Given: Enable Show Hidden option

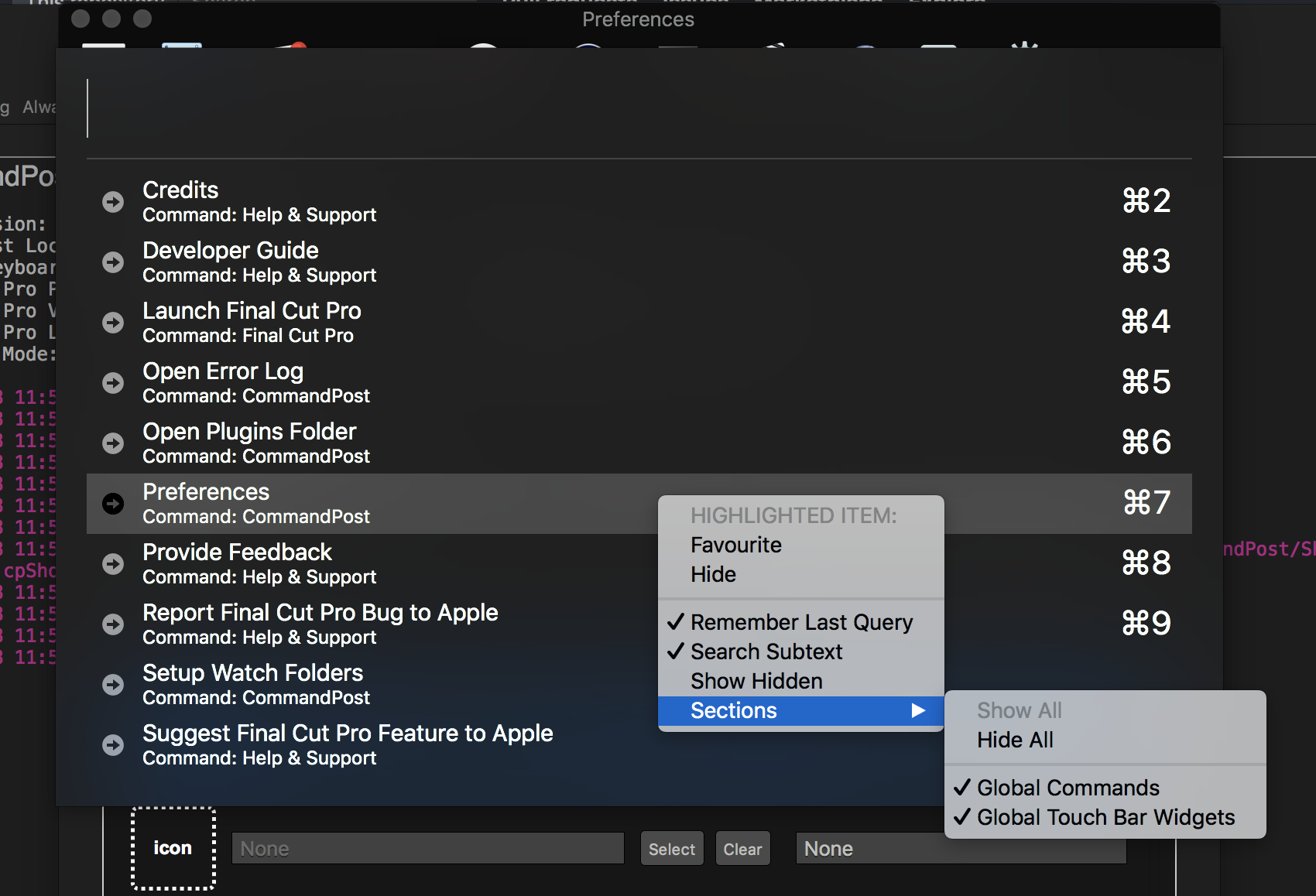Looking at the screenshot, I should point(800,681).
